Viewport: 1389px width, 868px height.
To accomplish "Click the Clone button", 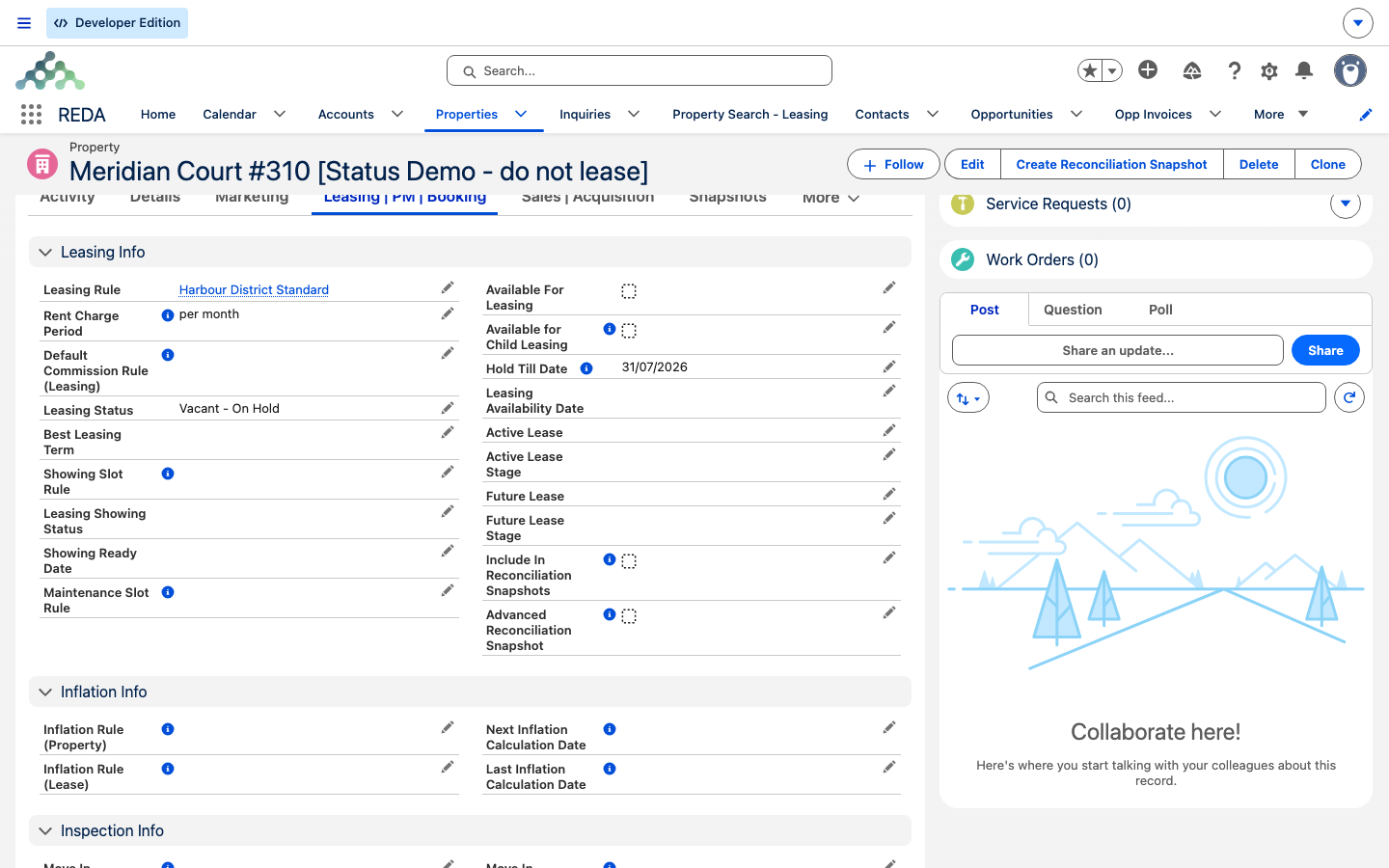I will [1328, 164].
